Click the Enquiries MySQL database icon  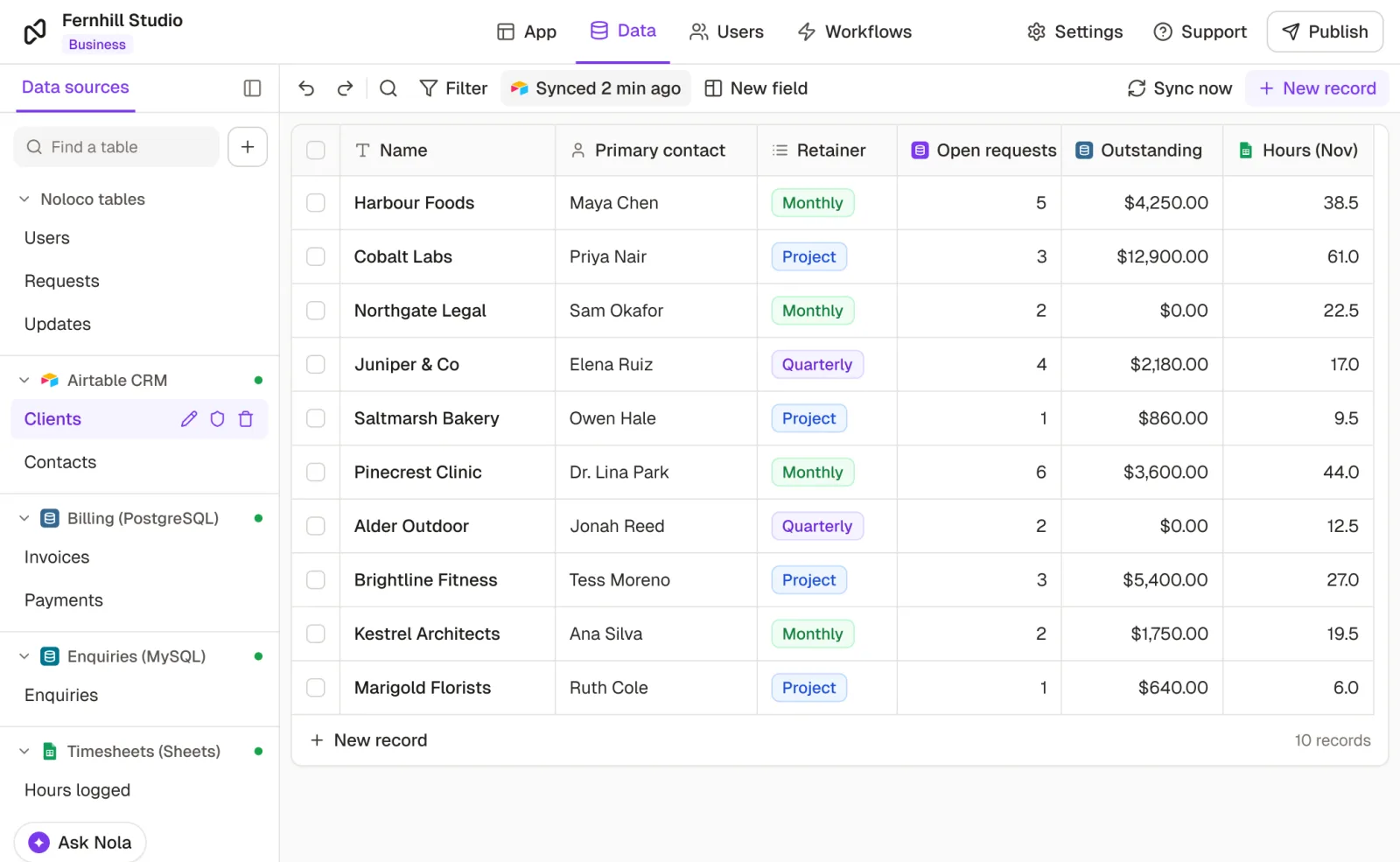(50, 656)
